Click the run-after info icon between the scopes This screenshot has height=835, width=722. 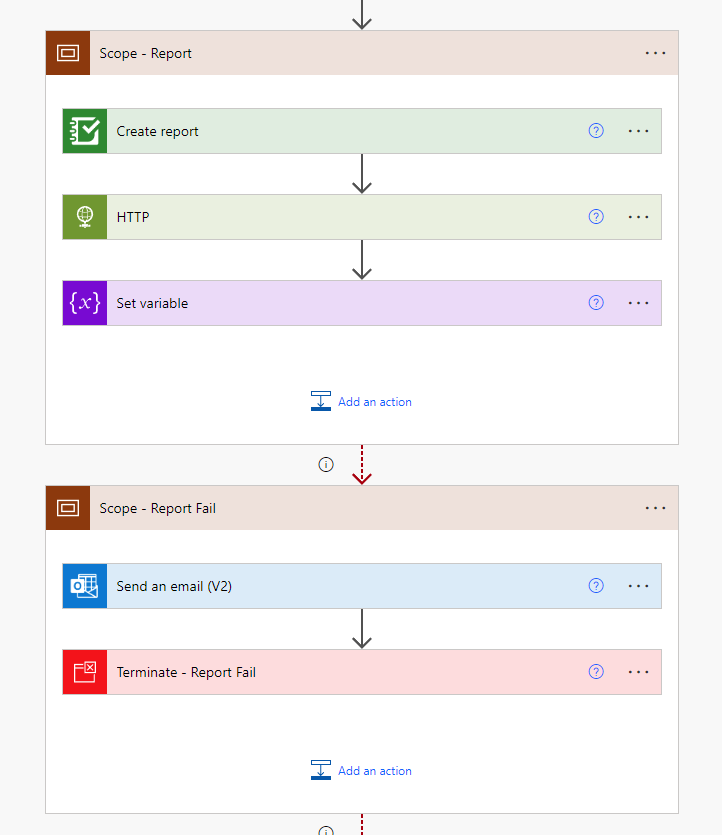click(x=325, y=464)
